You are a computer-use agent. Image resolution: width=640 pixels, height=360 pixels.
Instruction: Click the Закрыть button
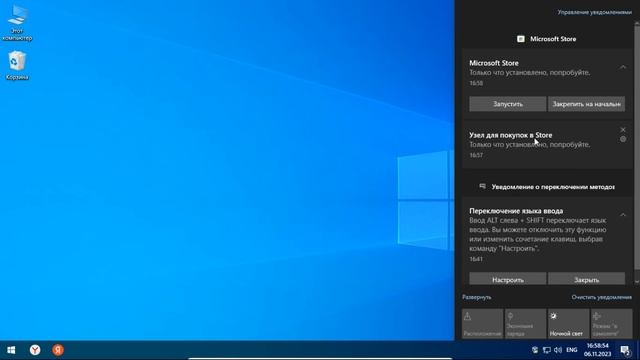pyautogui.click(x=586, y=279)
